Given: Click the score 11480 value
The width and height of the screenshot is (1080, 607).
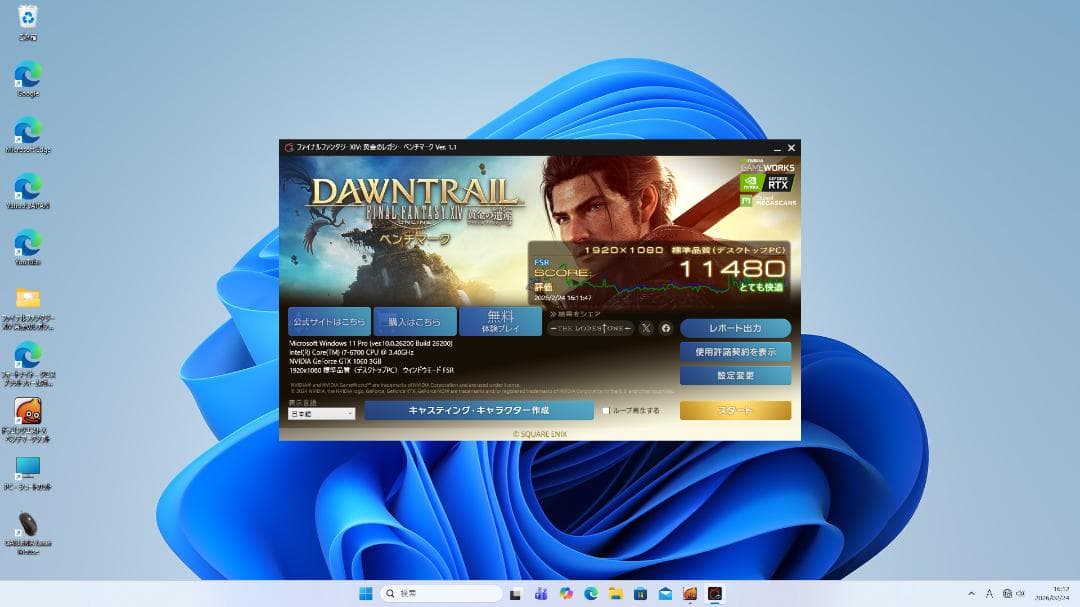Looking at the screenshot, I should tap(732, 269).
